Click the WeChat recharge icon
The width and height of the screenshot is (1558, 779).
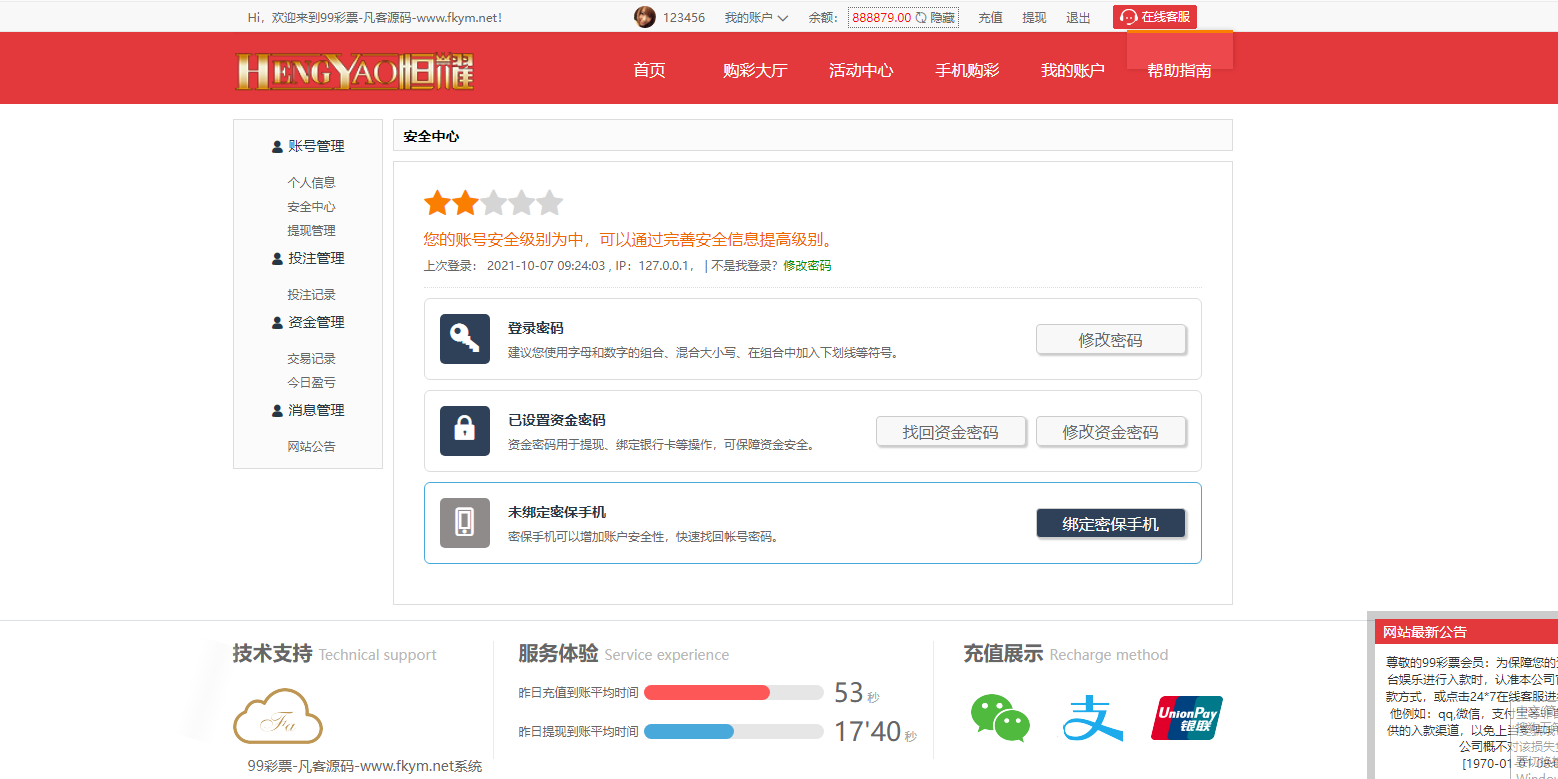click(x=1000, y=718)
